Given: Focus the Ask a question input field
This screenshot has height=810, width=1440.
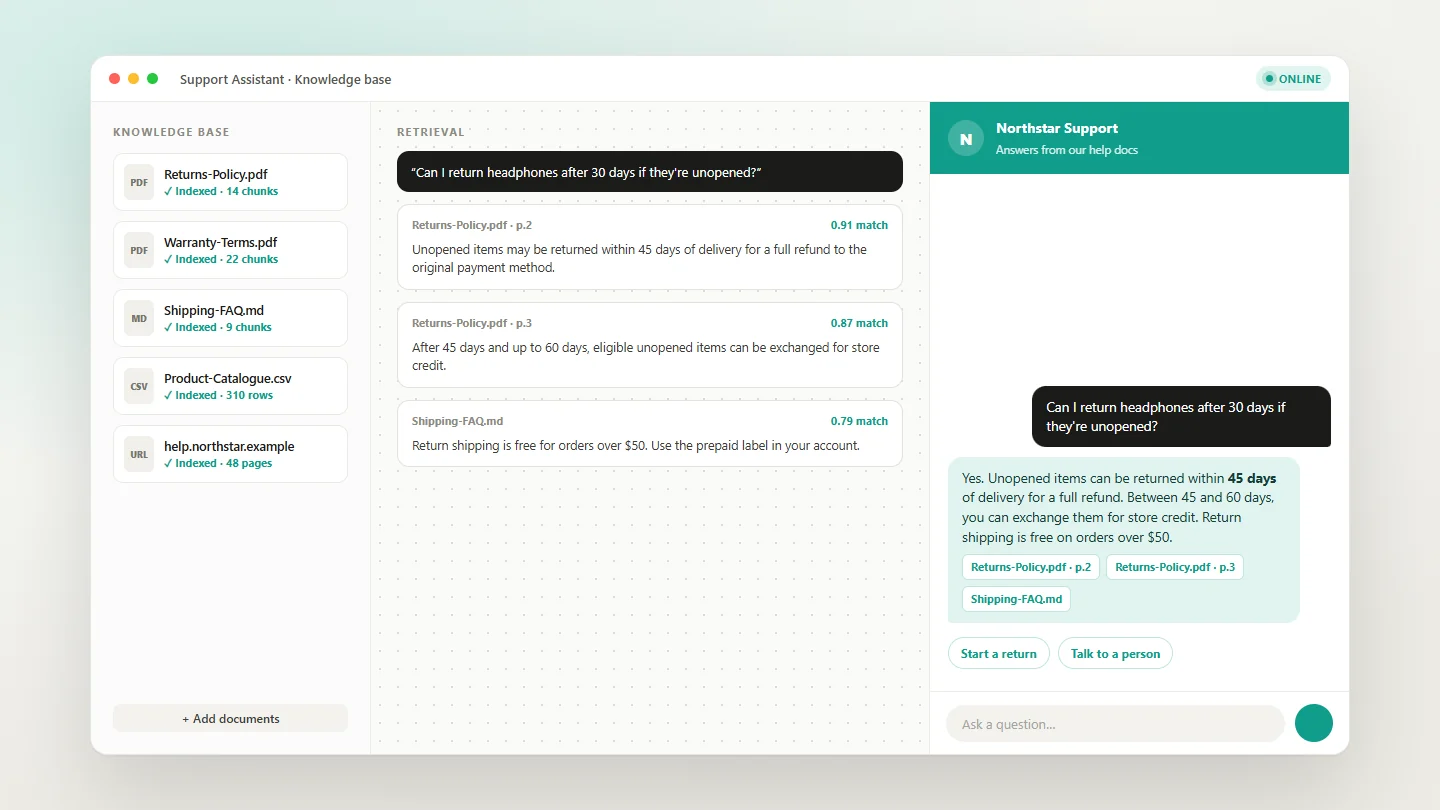Looking at the screenshot, I should pyautogui.click(x=1115, y=724).
